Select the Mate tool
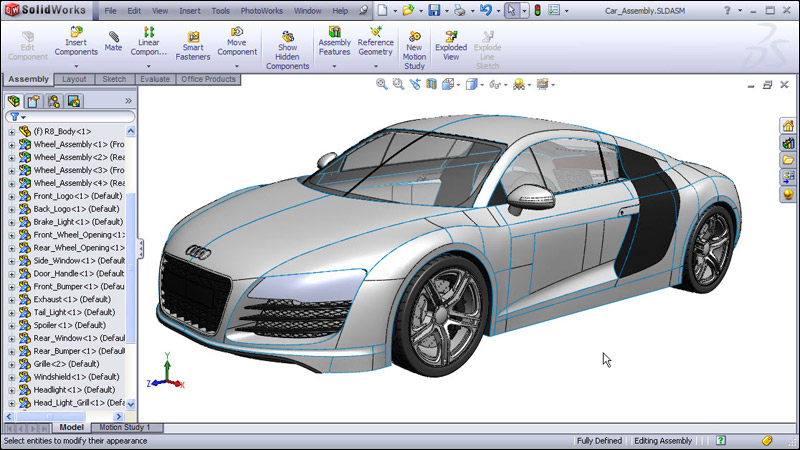This screenshot has width=800, height=450. [114, 41]
